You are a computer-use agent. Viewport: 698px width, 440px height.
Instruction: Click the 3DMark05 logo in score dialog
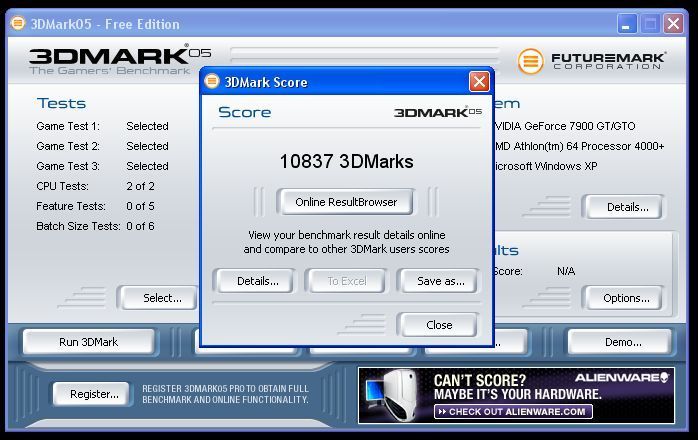(438, 112)
